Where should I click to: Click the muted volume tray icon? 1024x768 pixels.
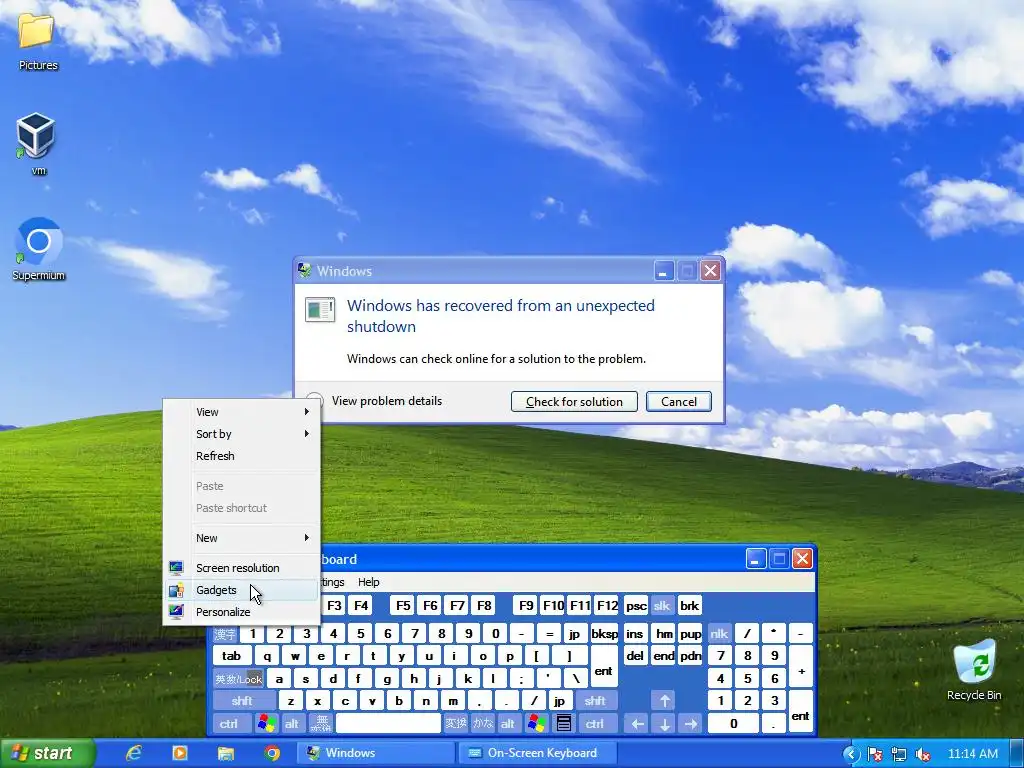(922, 754)
